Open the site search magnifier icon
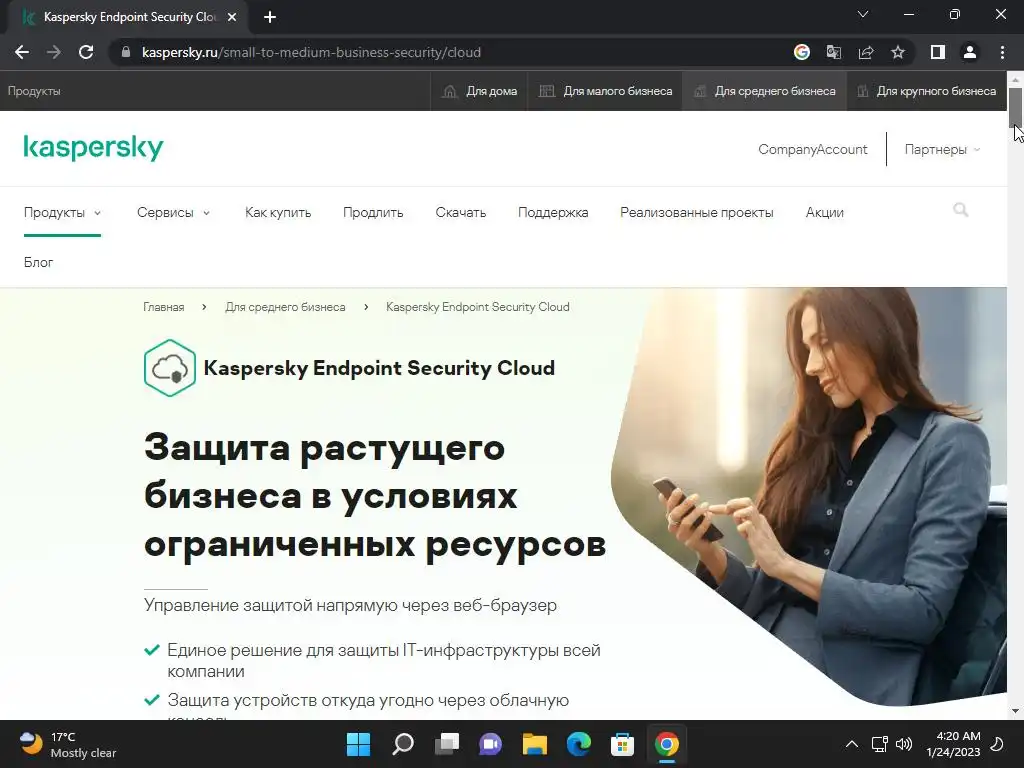Screen dimensions: 1024x768 961,210
